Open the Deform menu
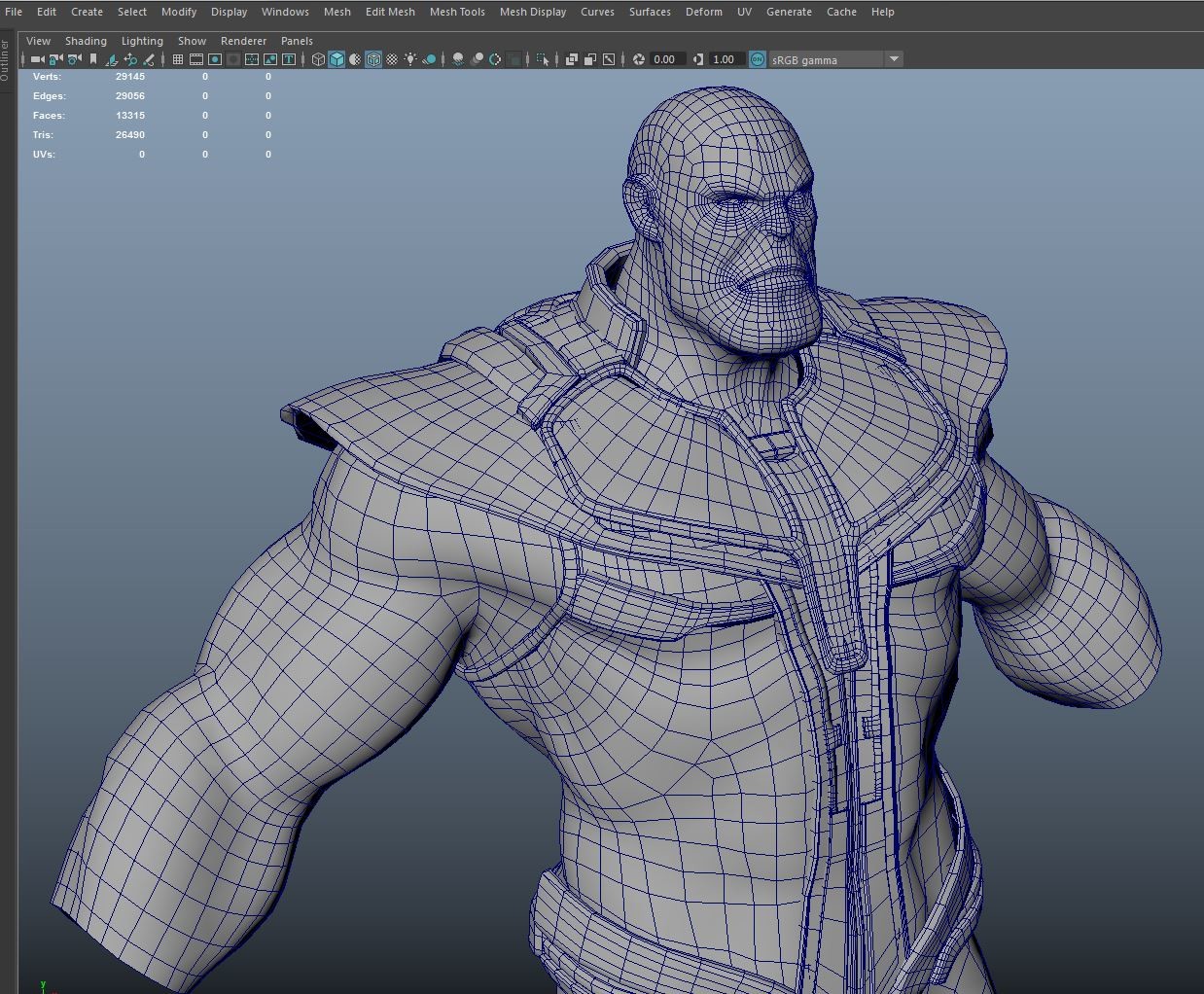This screenshot has width=1204, height=994. (703, 12)
